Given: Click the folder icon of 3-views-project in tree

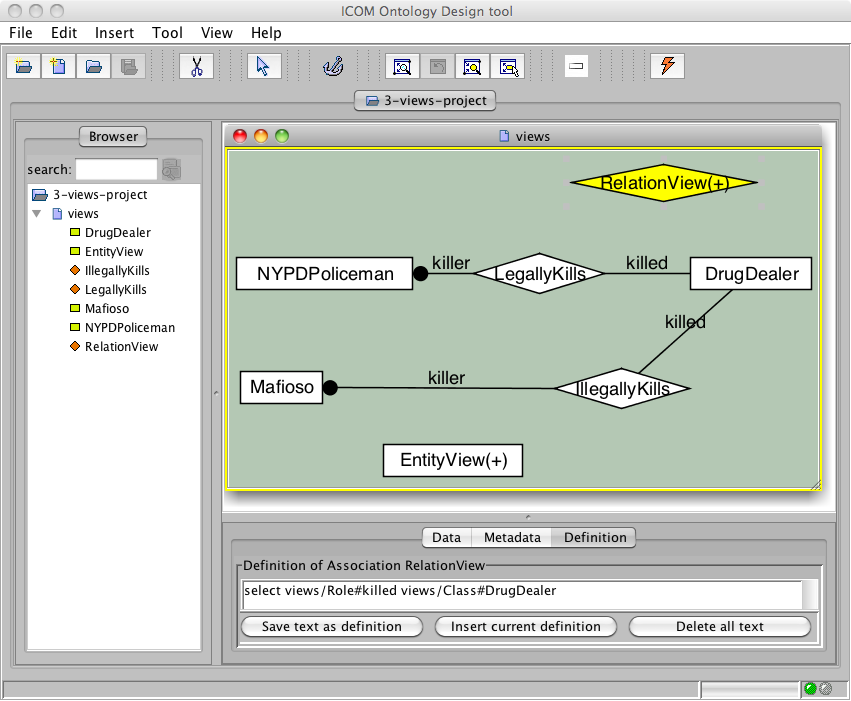Looking at the screenshot, I should coord(40,194).
